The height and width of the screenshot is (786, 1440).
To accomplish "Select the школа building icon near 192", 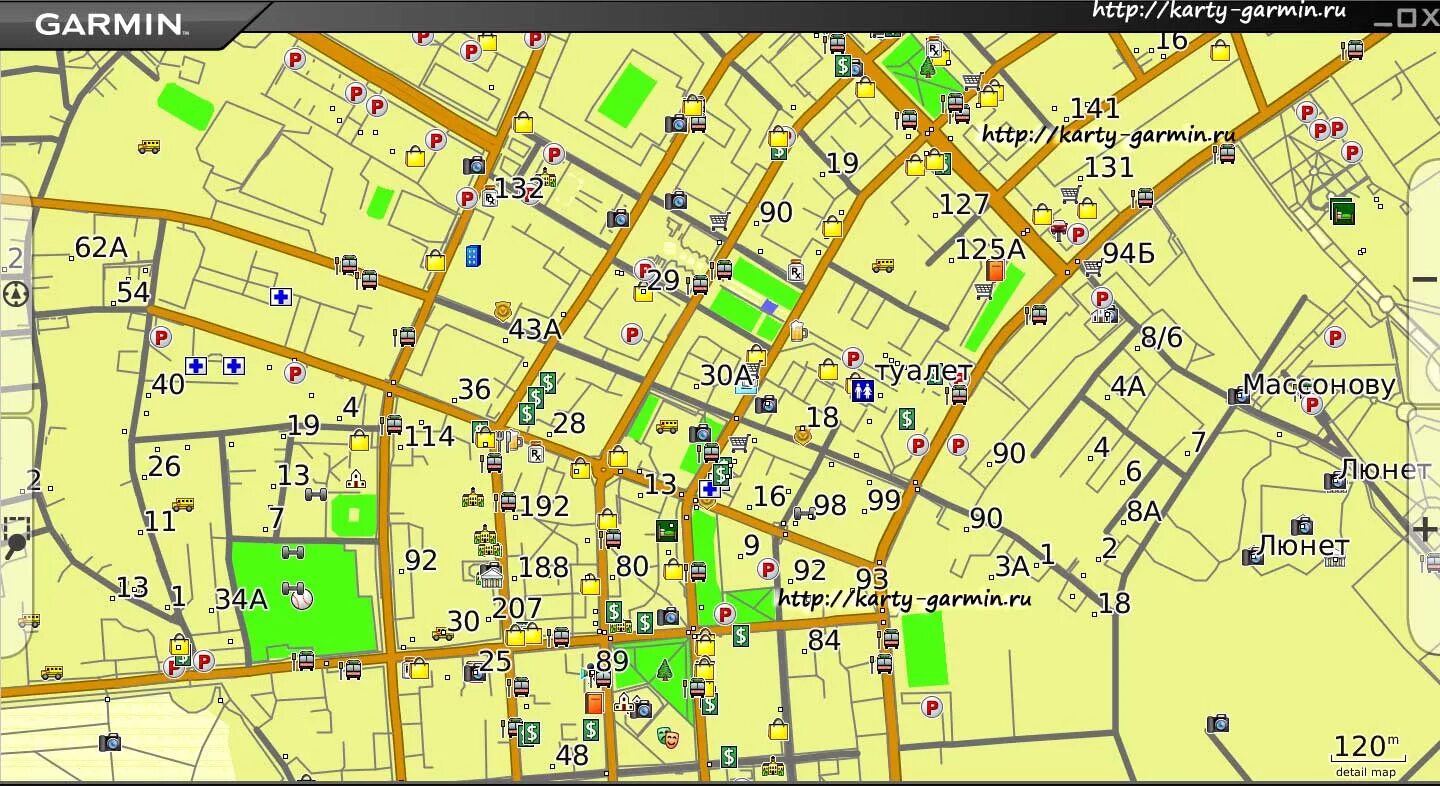I will tap(472, 497).
